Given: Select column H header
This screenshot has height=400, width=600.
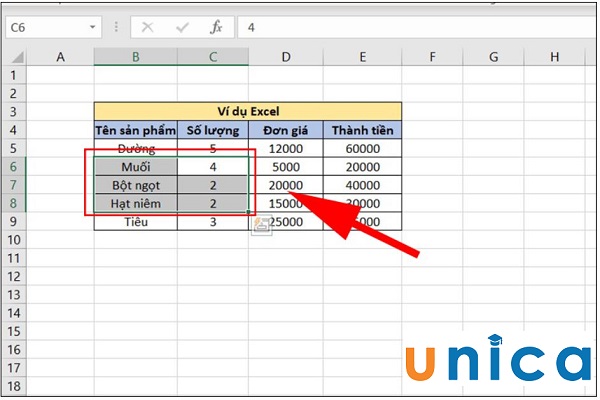Looking at the screenshot, I should coord(554,57).
